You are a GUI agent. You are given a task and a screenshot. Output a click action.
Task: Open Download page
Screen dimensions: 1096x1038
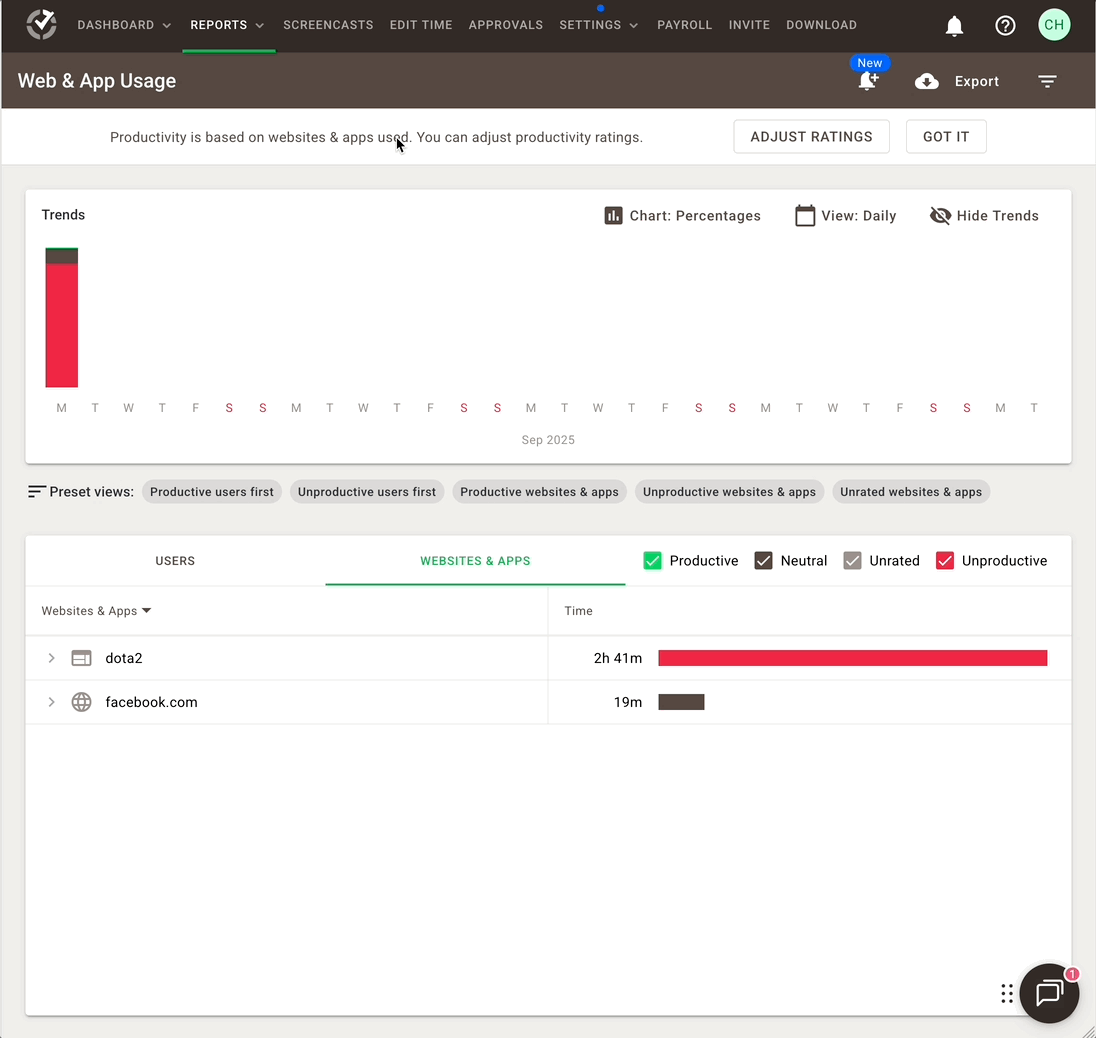tap(821, 25)
